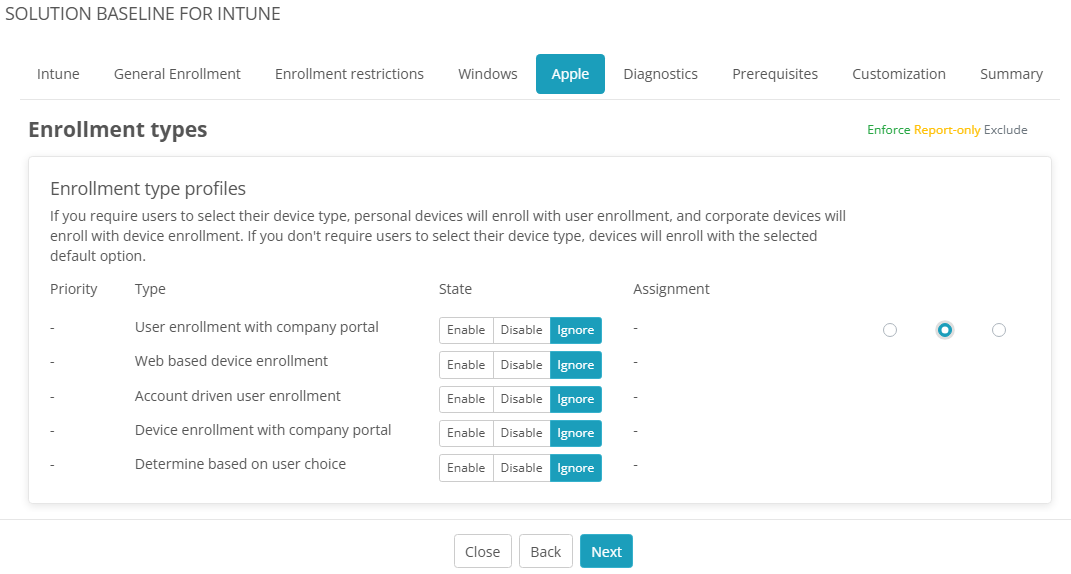Select the Apple tab
This screenshot has width=1071, height=574.
click(570, 74)
